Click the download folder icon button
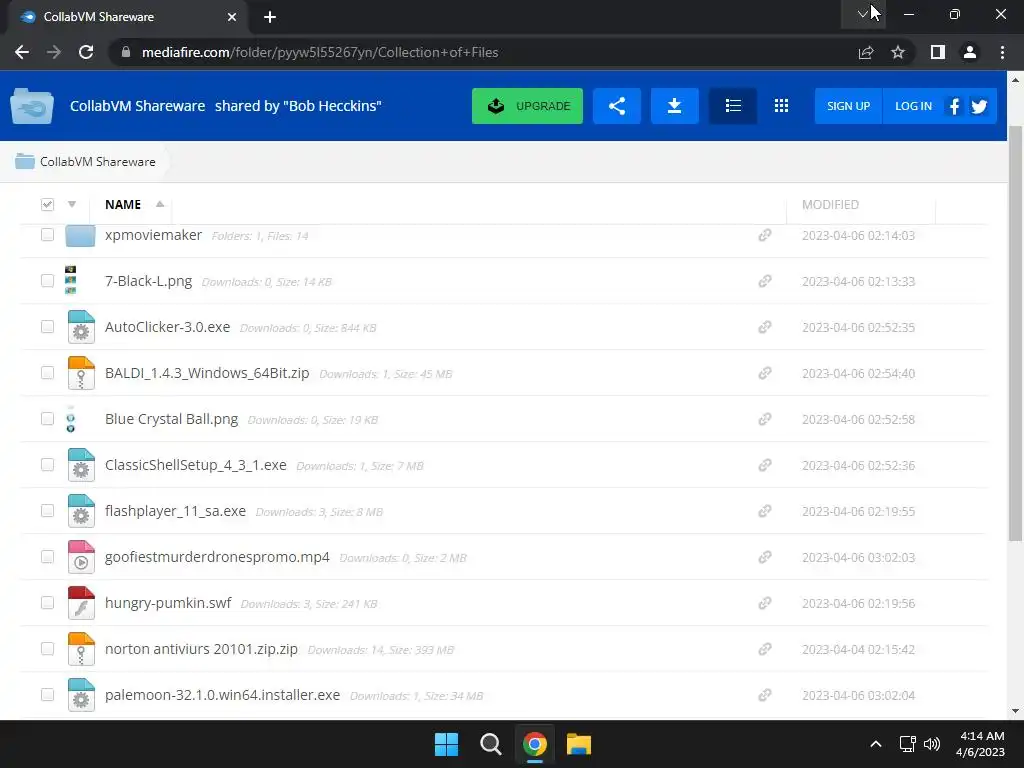 (x=675, y=106)
